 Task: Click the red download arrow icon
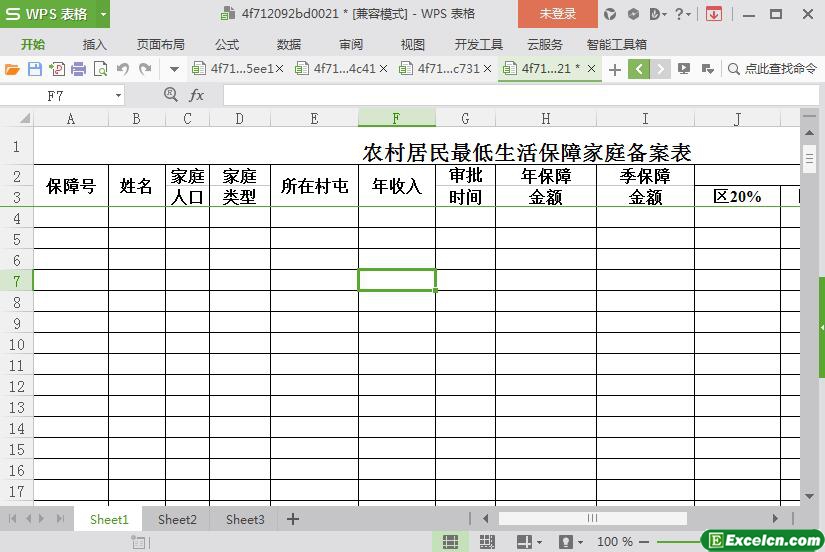(714, 14)
